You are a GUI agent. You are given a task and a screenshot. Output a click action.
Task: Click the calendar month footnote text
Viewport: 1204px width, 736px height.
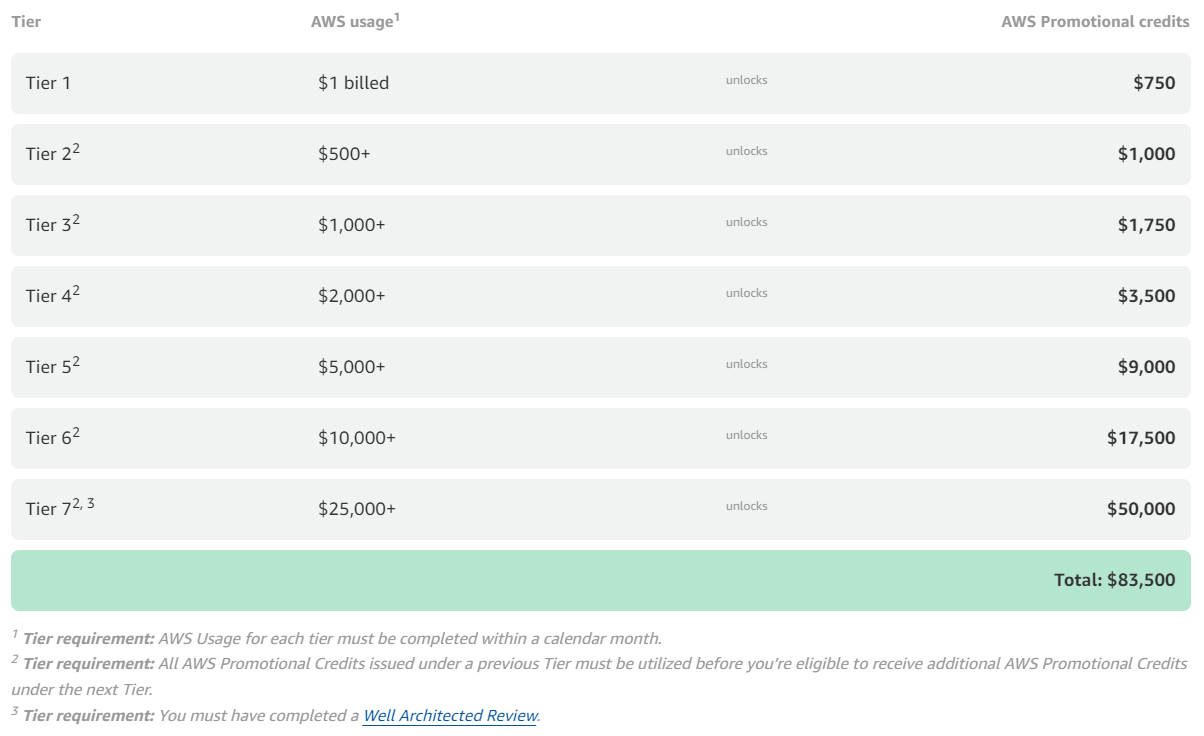click(410, 638)
